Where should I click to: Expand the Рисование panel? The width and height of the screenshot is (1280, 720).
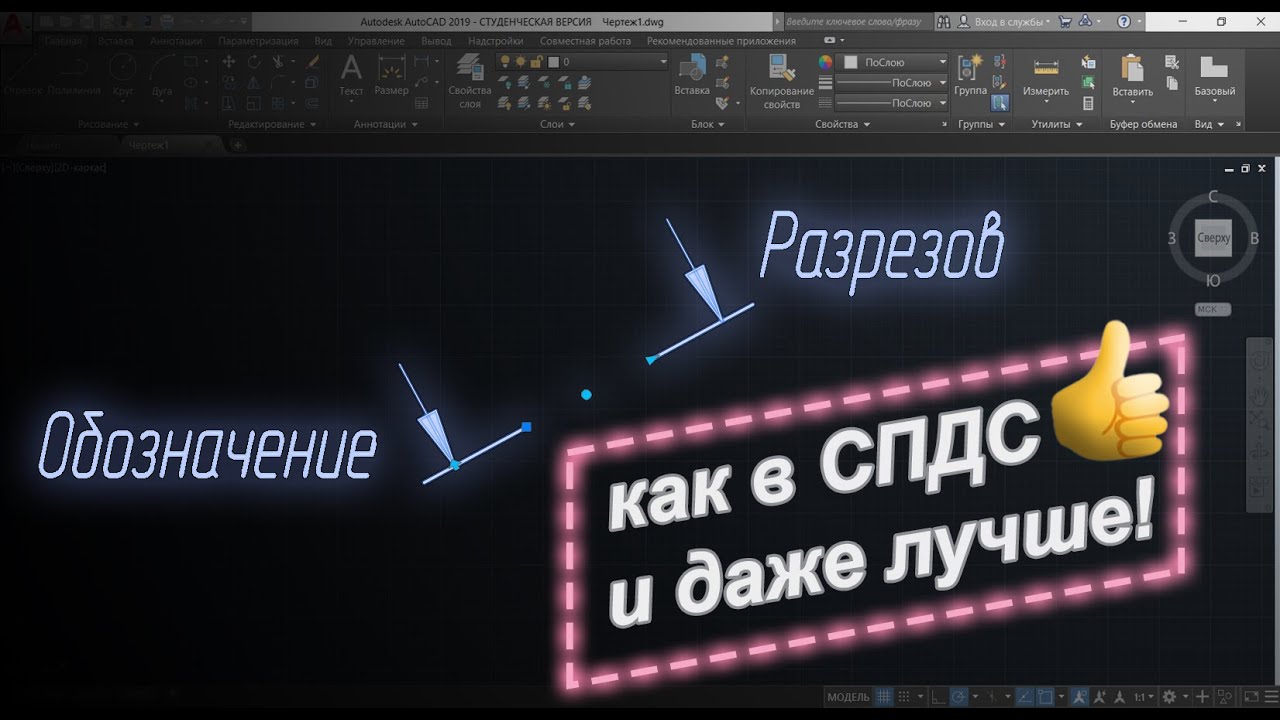pyautogui.click(x=108, y=125)
